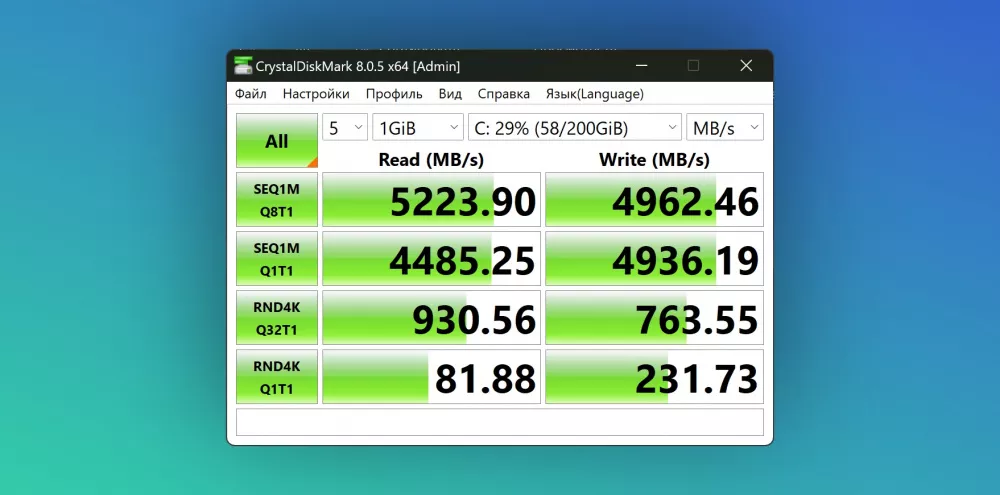The height and width of the screenshot is (495, 1000).
Task: Click the RND4K Q1T1 read value 81.88
Action: (432, 376)
